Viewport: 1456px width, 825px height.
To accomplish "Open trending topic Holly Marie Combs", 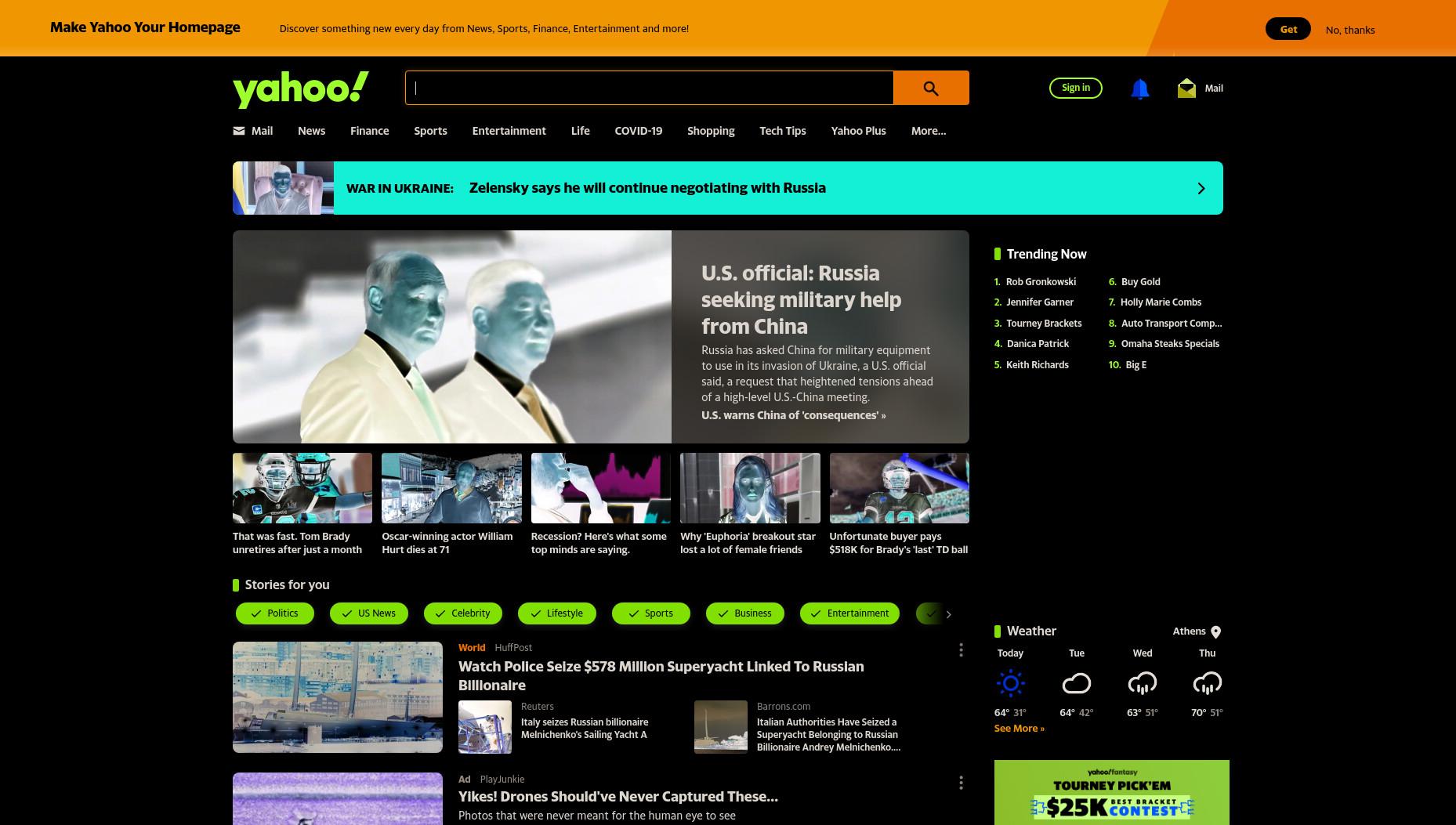I will click(1161, 302).
